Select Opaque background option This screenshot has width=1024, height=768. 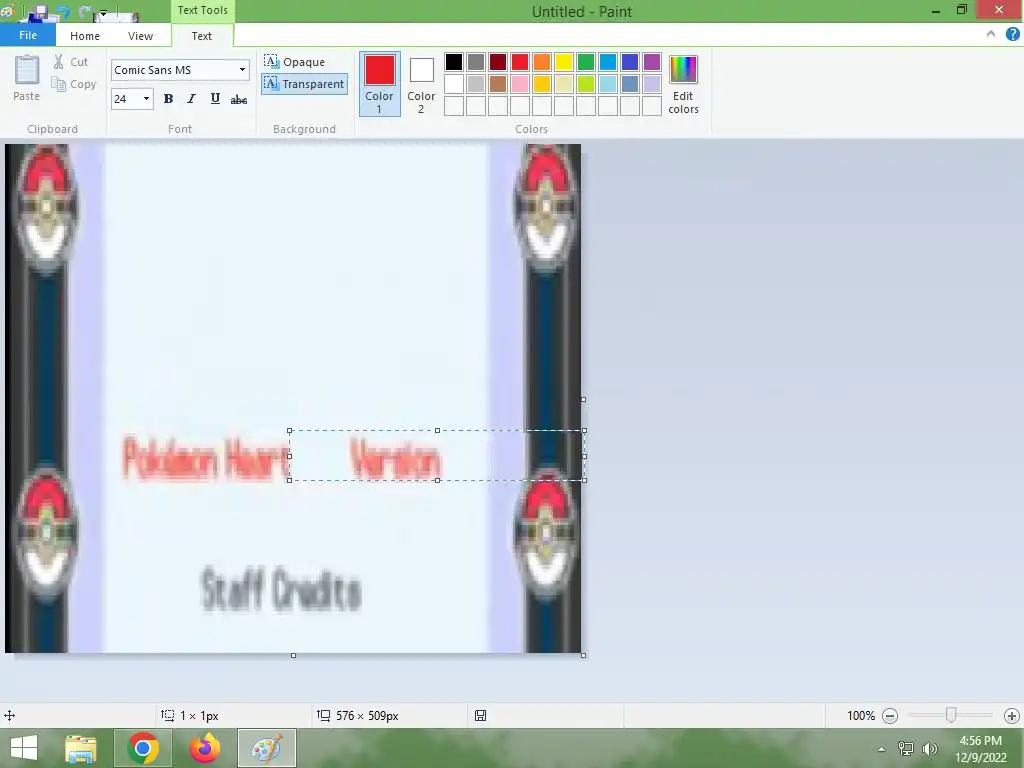295,61
